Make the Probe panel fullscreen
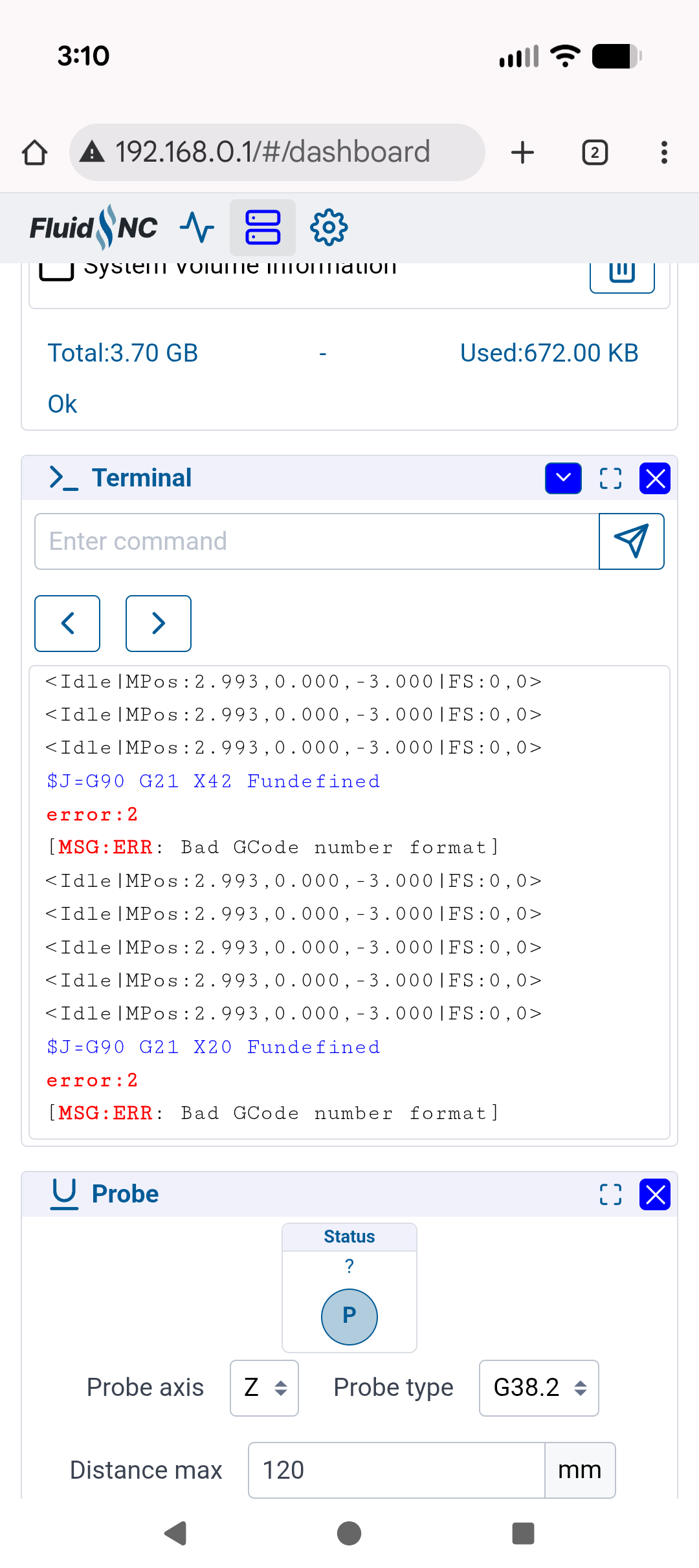Screen dimensions: 699x1568 point(610,1194)
